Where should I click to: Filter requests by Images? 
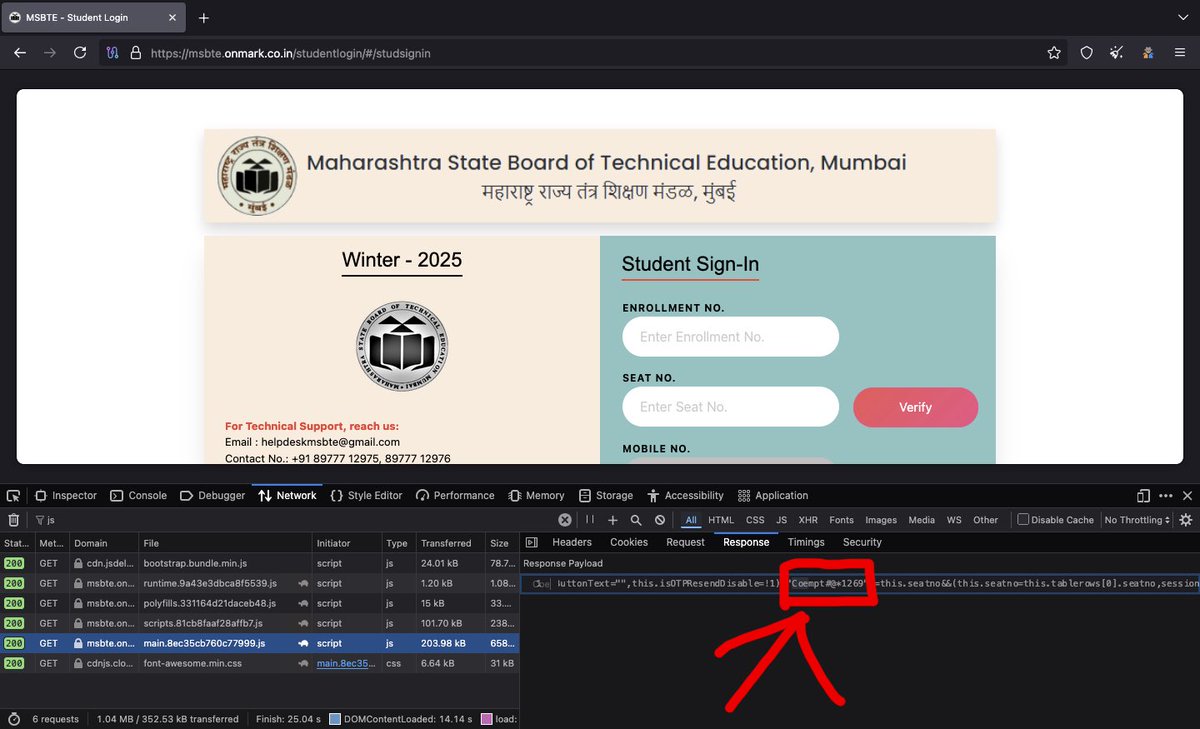[881, 520]
